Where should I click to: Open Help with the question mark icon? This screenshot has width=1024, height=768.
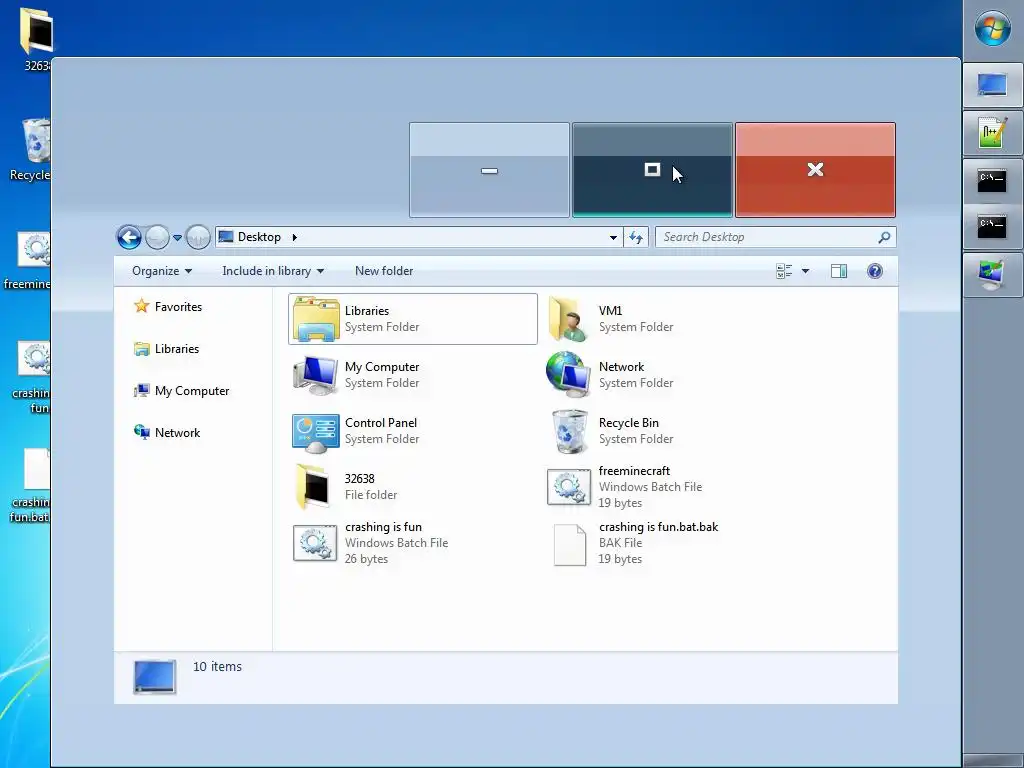pos(874,271)
